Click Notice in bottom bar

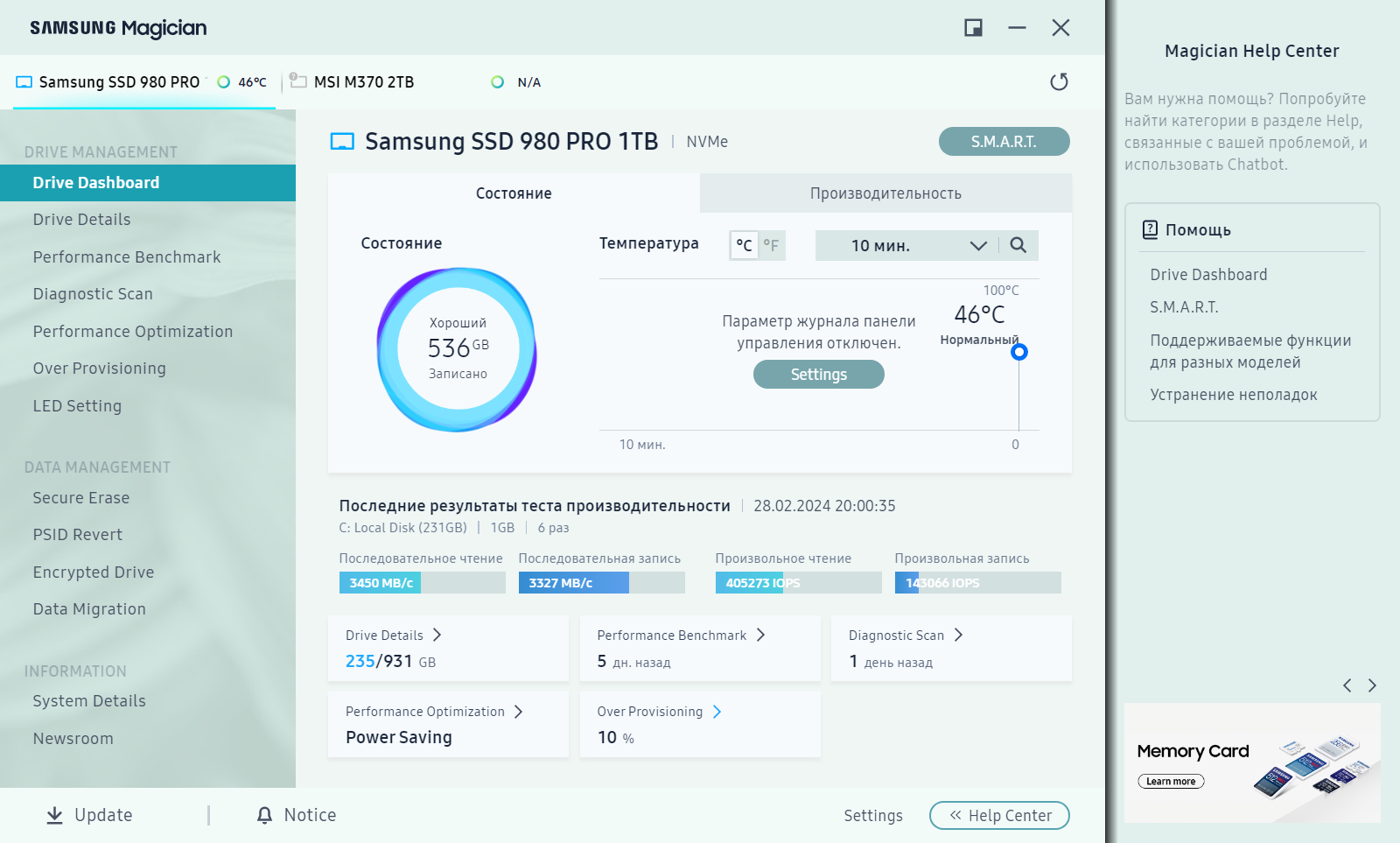[x=297, y=815]
